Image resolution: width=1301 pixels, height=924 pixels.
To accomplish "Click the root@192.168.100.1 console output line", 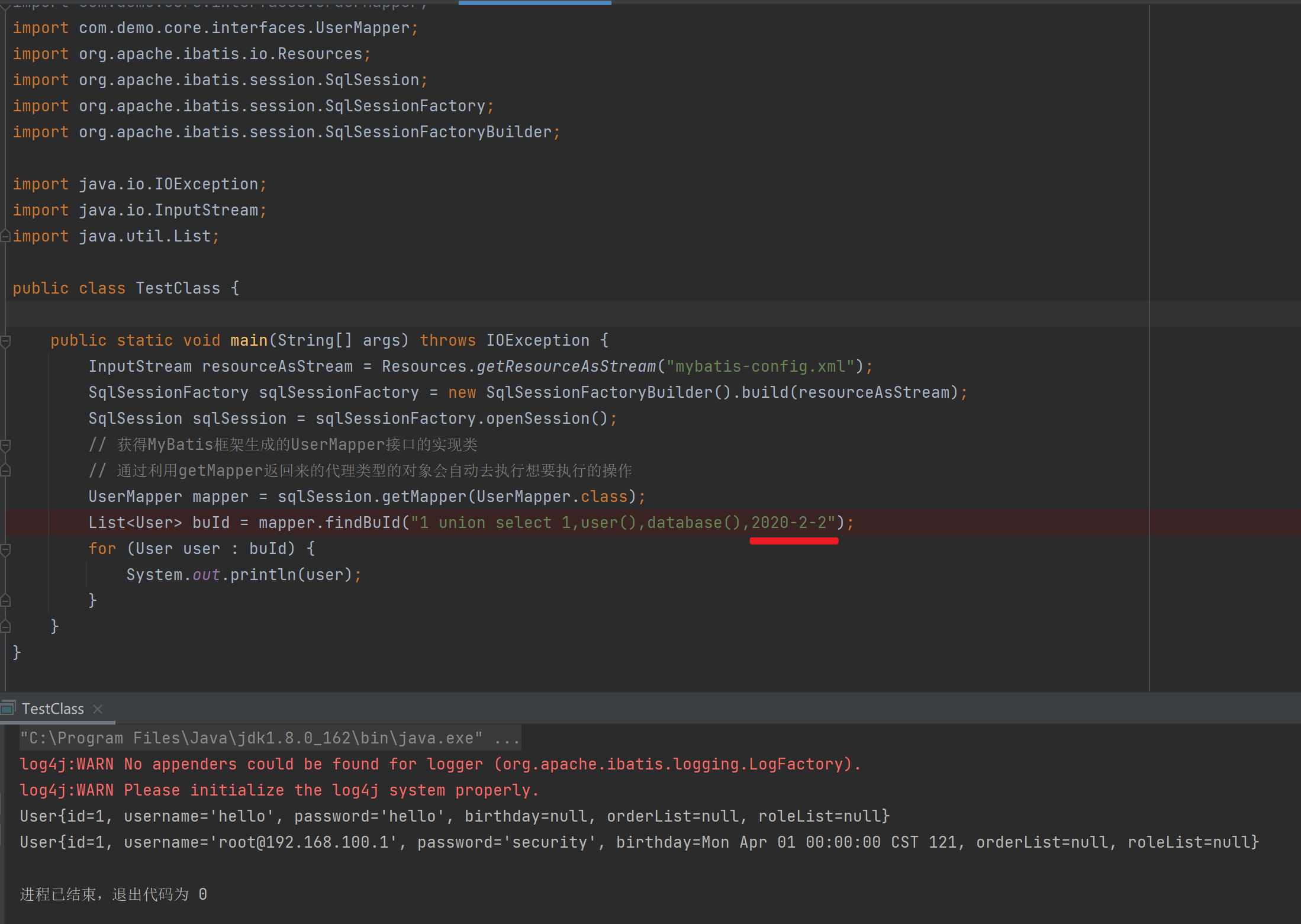I will (639, 842).
